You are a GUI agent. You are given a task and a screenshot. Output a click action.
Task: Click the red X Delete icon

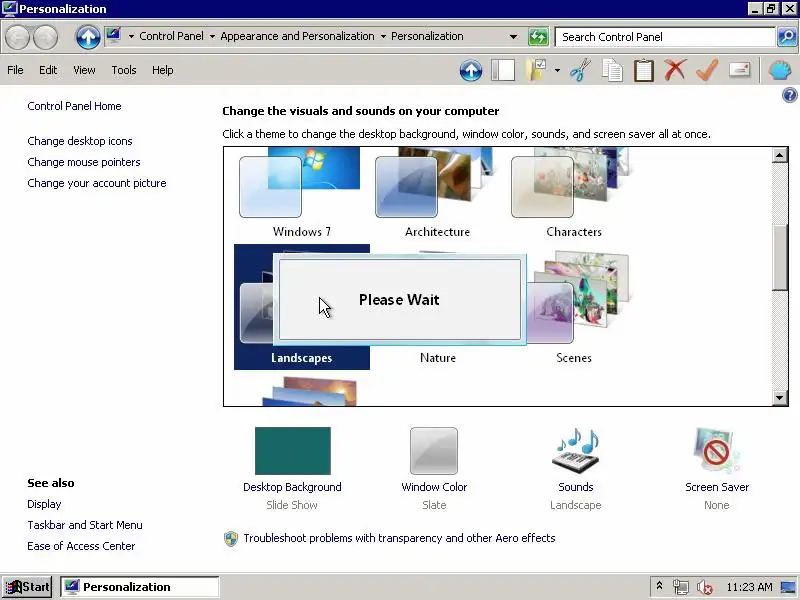(x=675, y=69)
